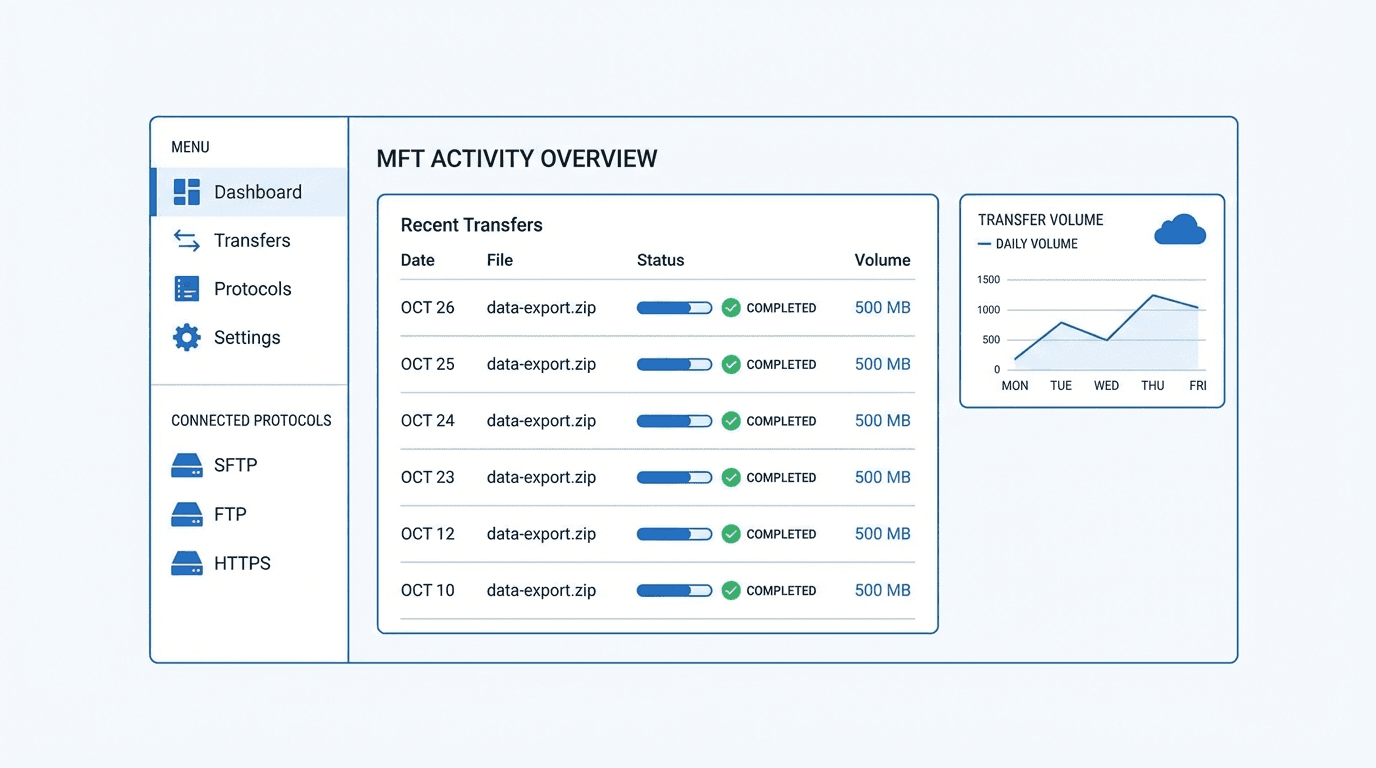Click the OCT 23 data-export.zip file name

(541, 477)
